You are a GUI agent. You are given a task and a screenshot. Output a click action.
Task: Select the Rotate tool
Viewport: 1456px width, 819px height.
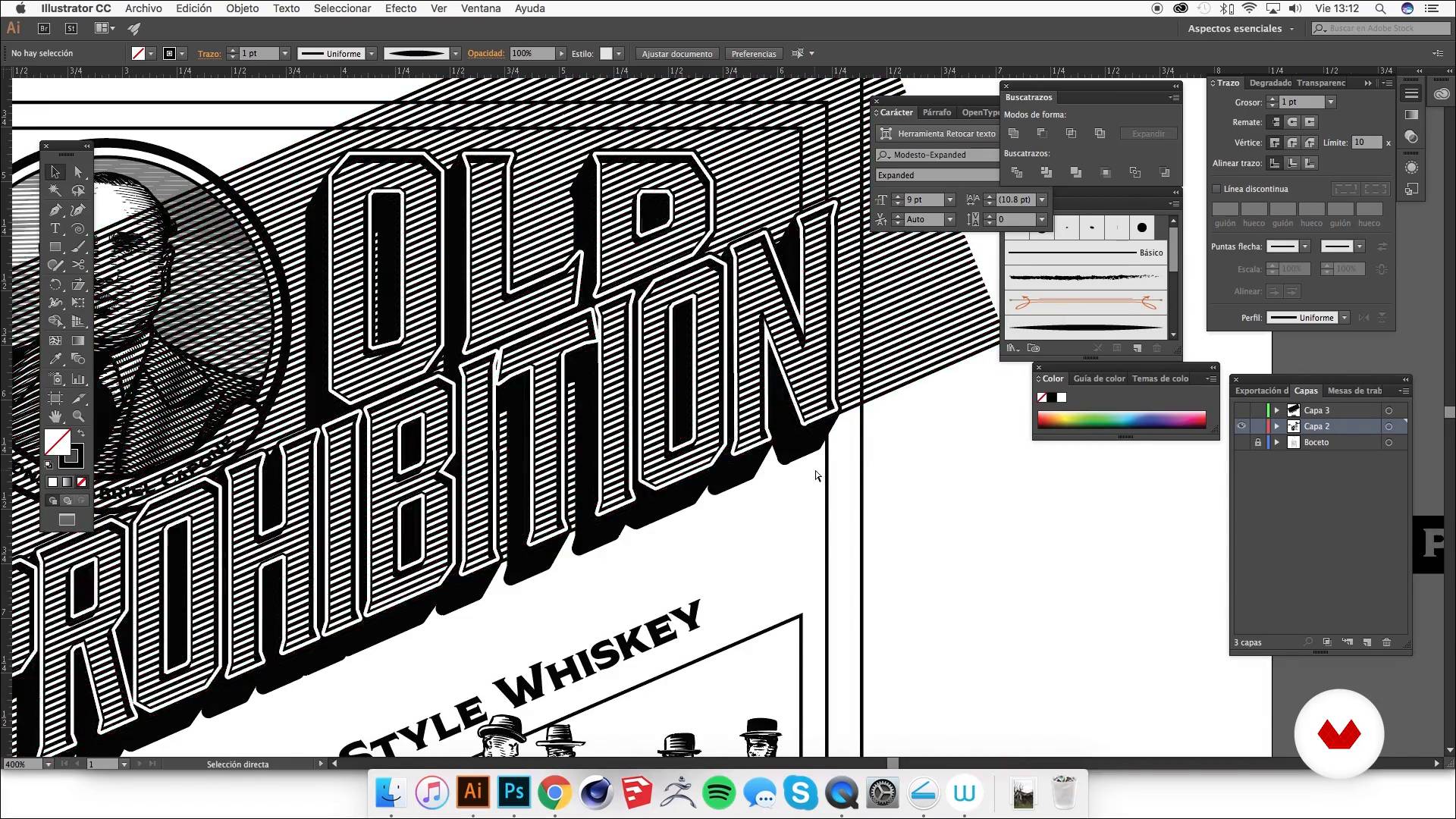click(x=55, y=284)
